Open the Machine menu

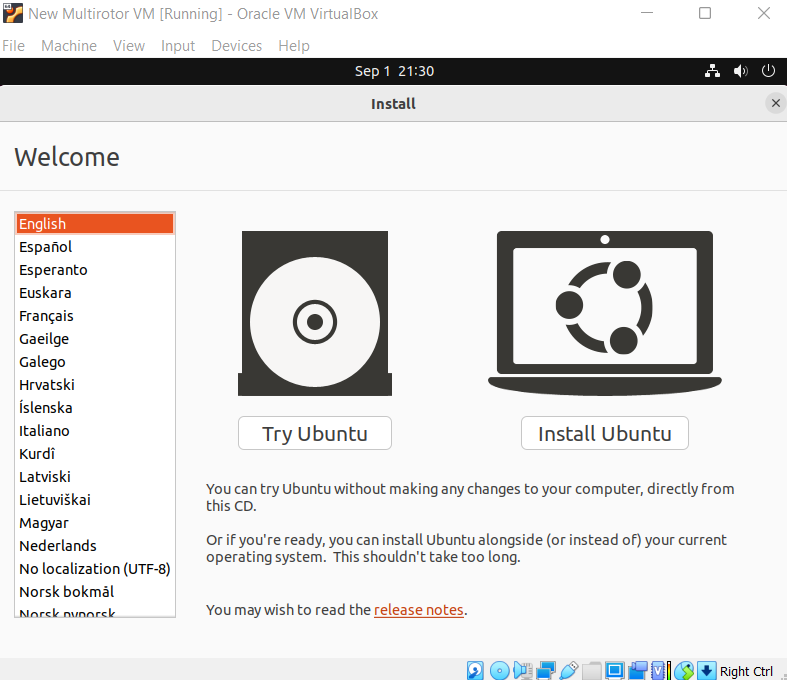[69, 46]
